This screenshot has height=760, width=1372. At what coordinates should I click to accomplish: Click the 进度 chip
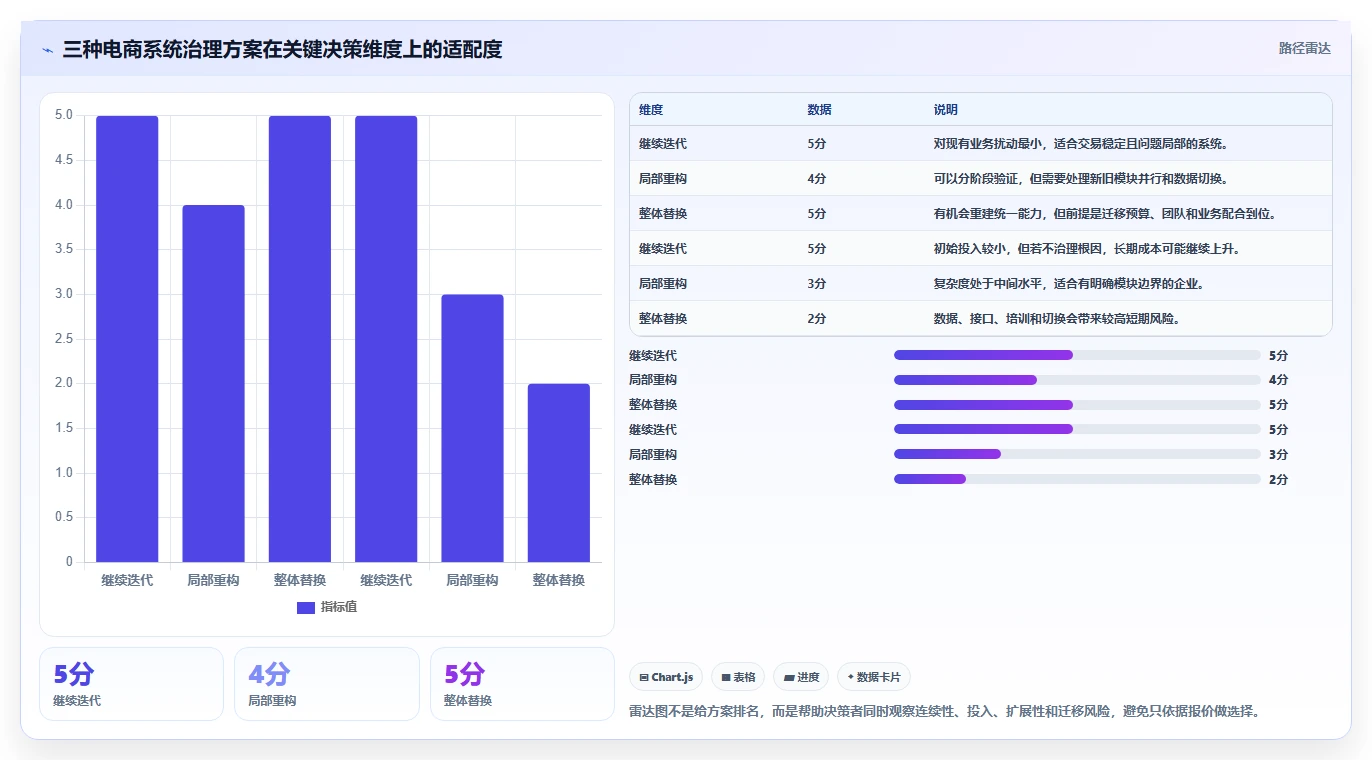[801, 677]
